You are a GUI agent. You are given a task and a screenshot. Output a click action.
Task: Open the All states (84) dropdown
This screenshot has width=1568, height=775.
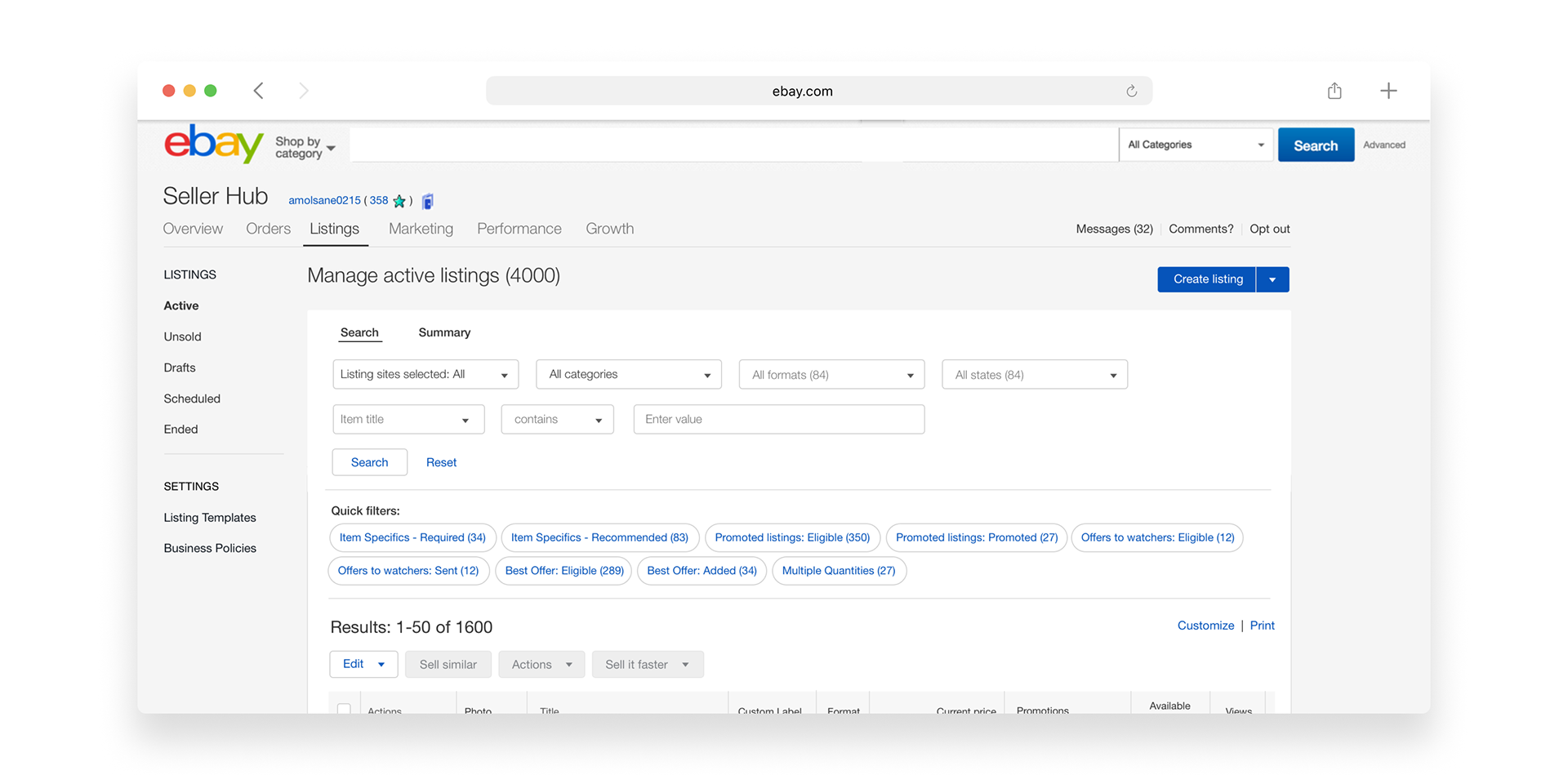[x=1035, y=375]
